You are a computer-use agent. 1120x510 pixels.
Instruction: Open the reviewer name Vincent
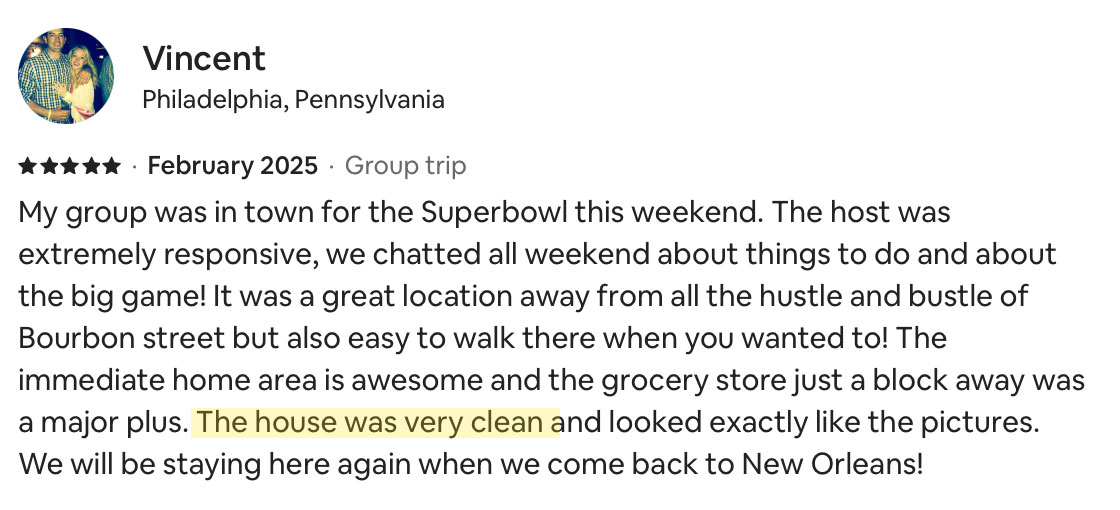point(204,58)
